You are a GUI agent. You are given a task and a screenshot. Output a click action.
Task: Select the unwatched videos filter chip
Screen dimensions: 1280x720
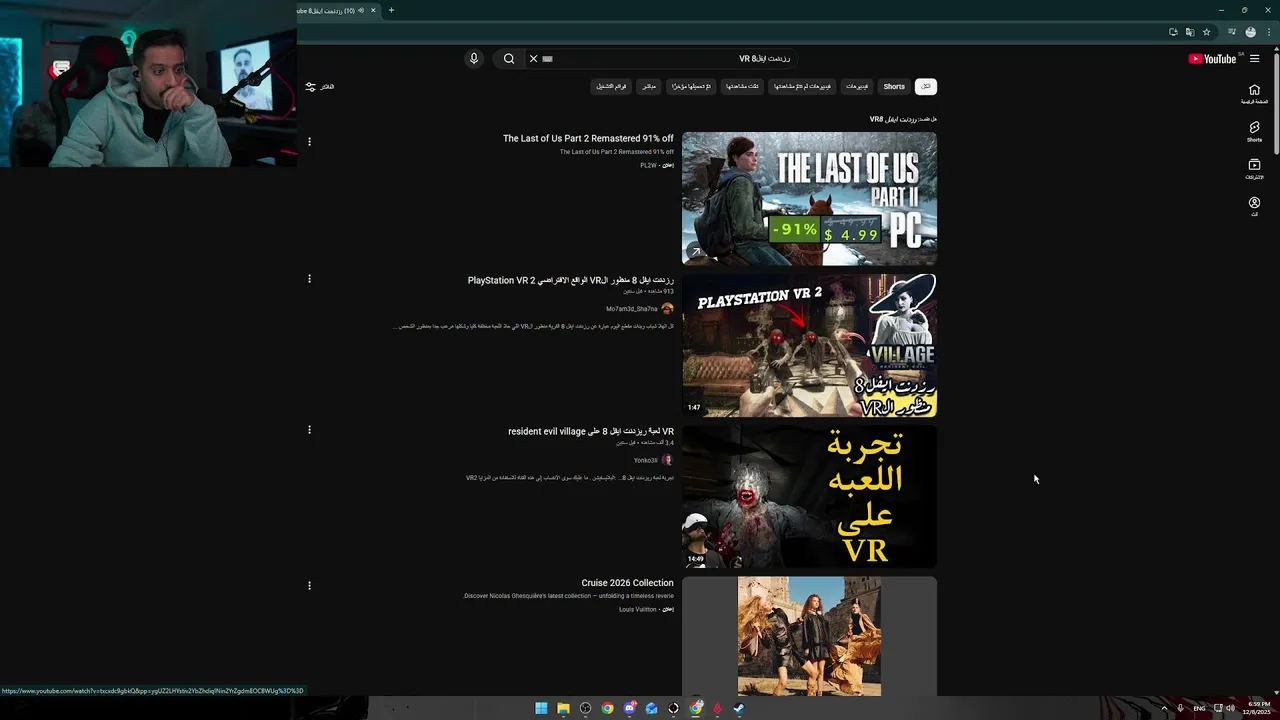point(803,87)
